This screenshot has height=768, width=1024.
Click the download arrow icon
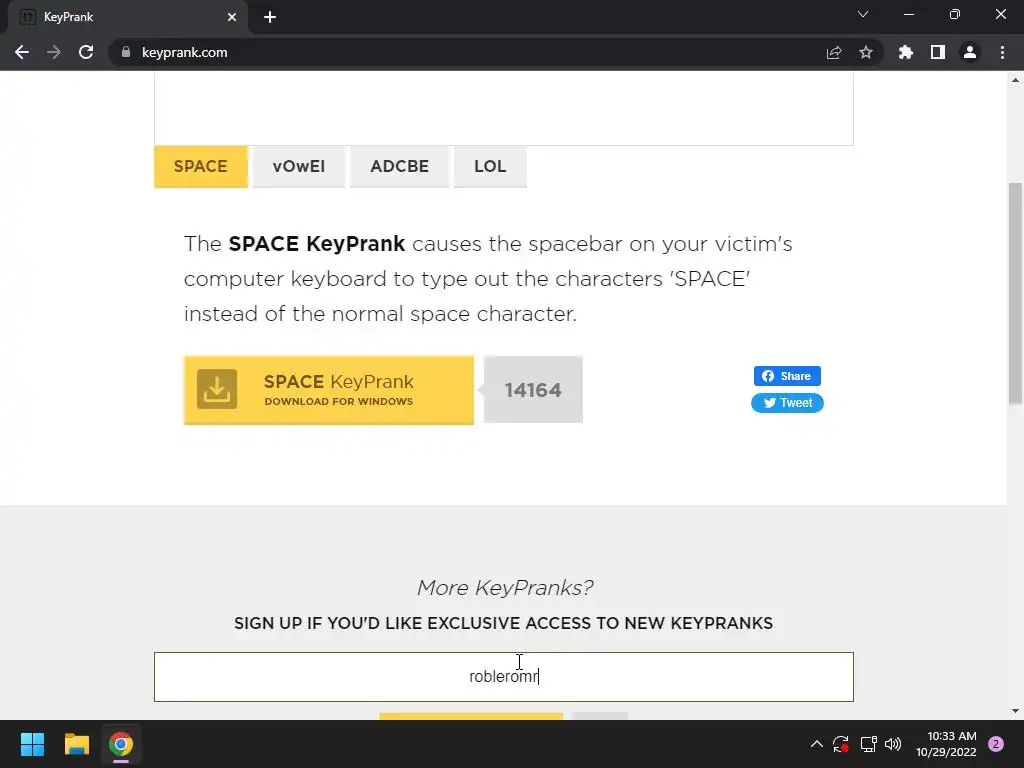217,389
